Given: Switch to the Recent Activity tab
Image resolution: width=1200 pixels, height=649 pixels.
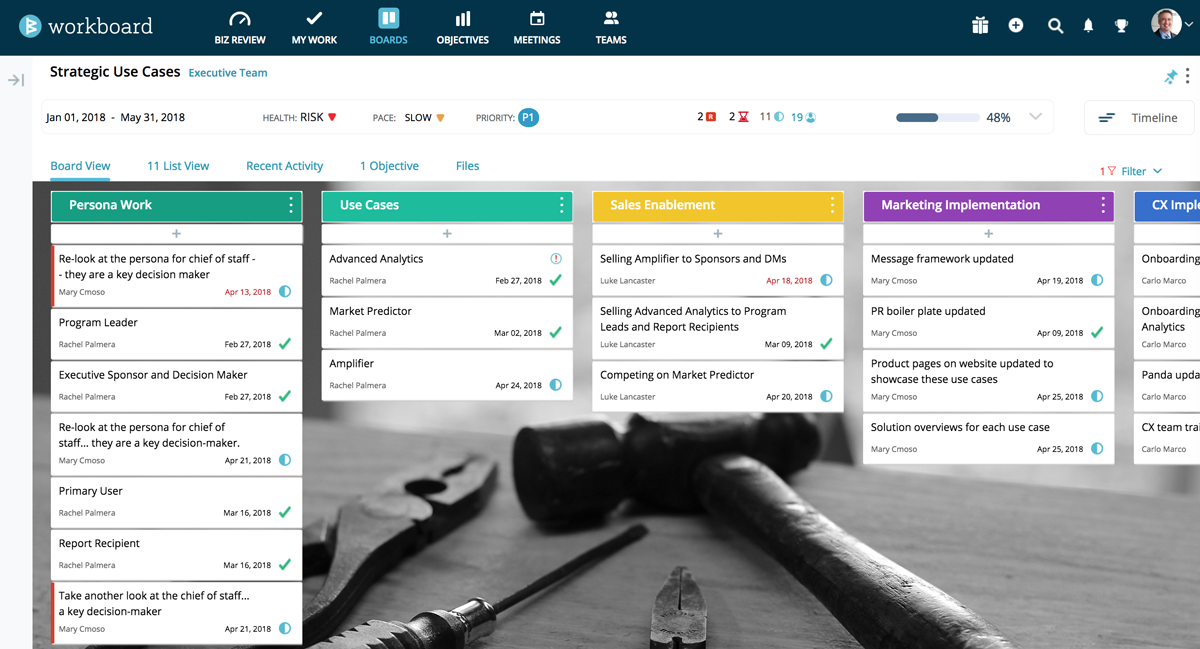Looking at the screenshot, I should point(284,166).
